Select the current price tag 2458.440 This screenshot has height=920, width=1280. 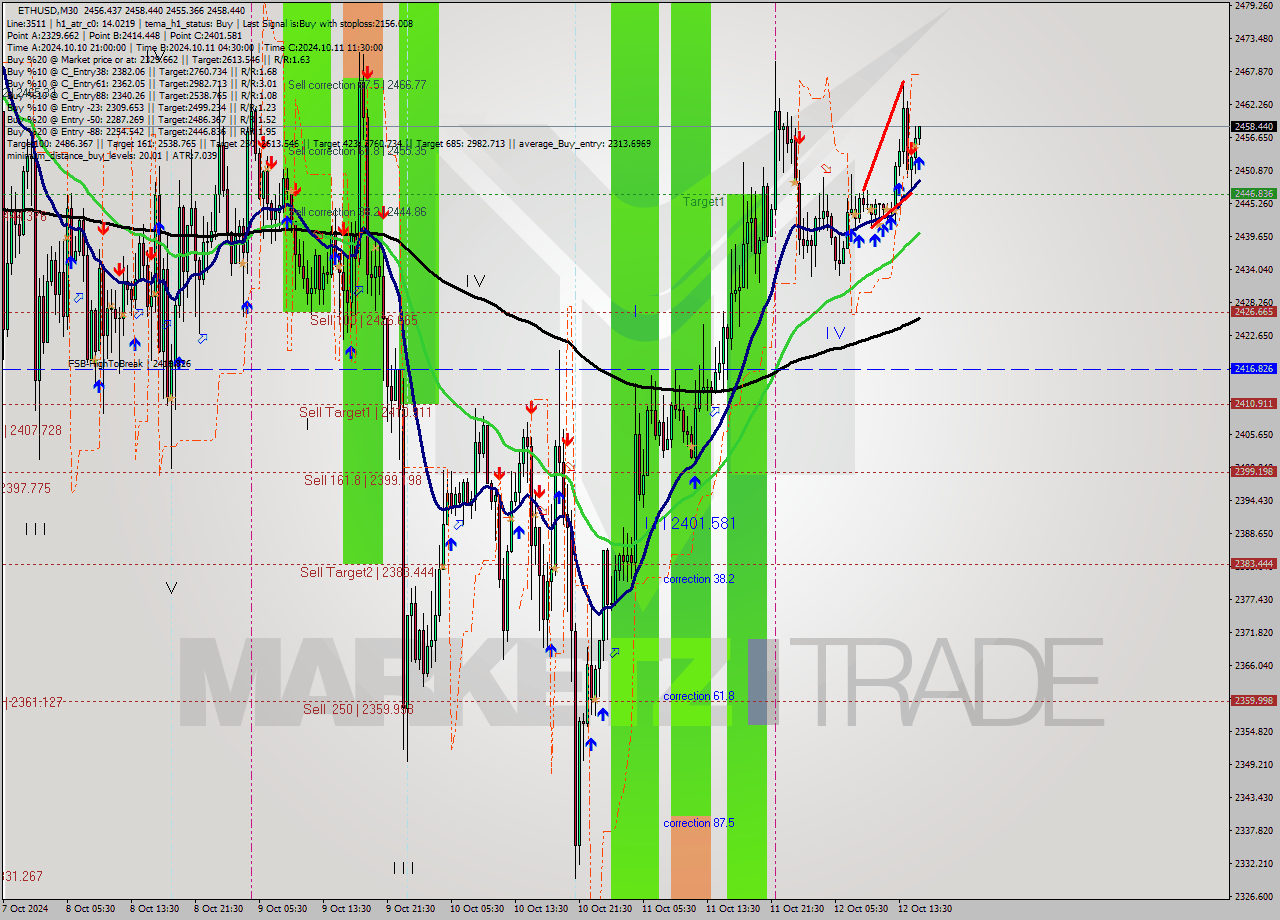[1254, 126]
